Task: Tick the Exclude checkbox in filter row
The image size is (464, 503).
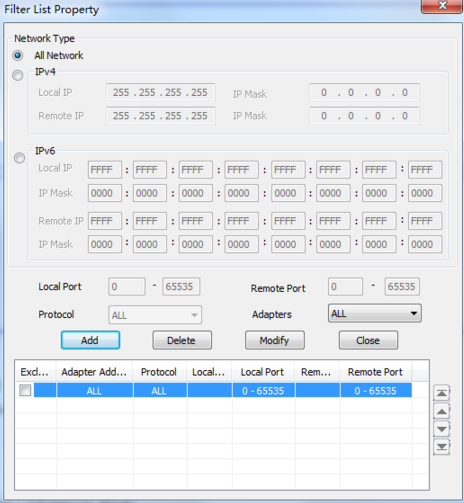Action: [25, 390]
